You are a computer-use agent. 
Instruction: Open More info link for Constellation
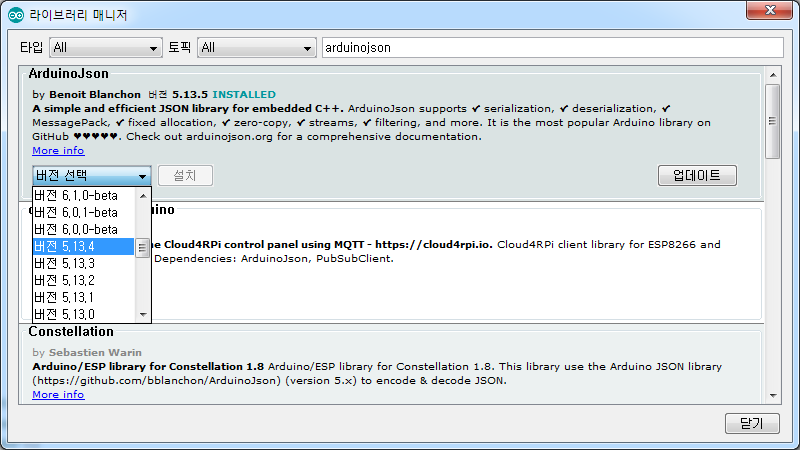[x=58, y=394]
